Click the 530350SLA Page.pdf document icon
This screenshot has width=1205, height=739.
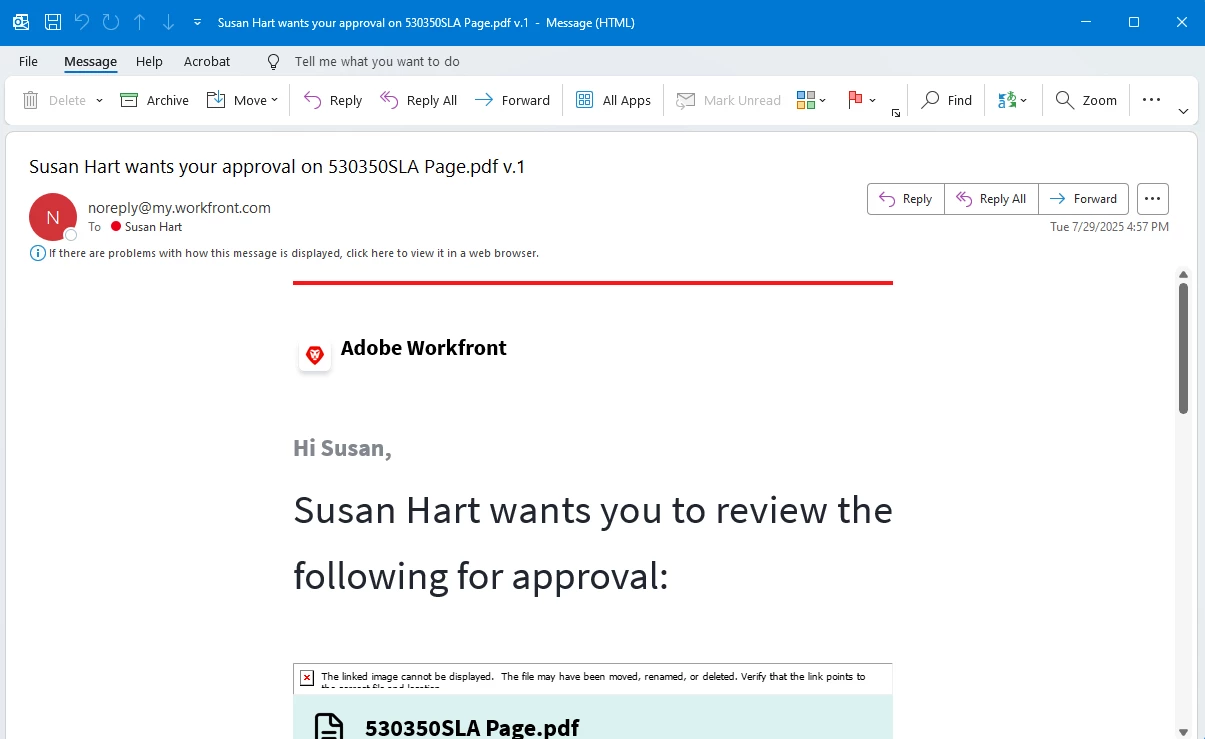tap(330, 726)
